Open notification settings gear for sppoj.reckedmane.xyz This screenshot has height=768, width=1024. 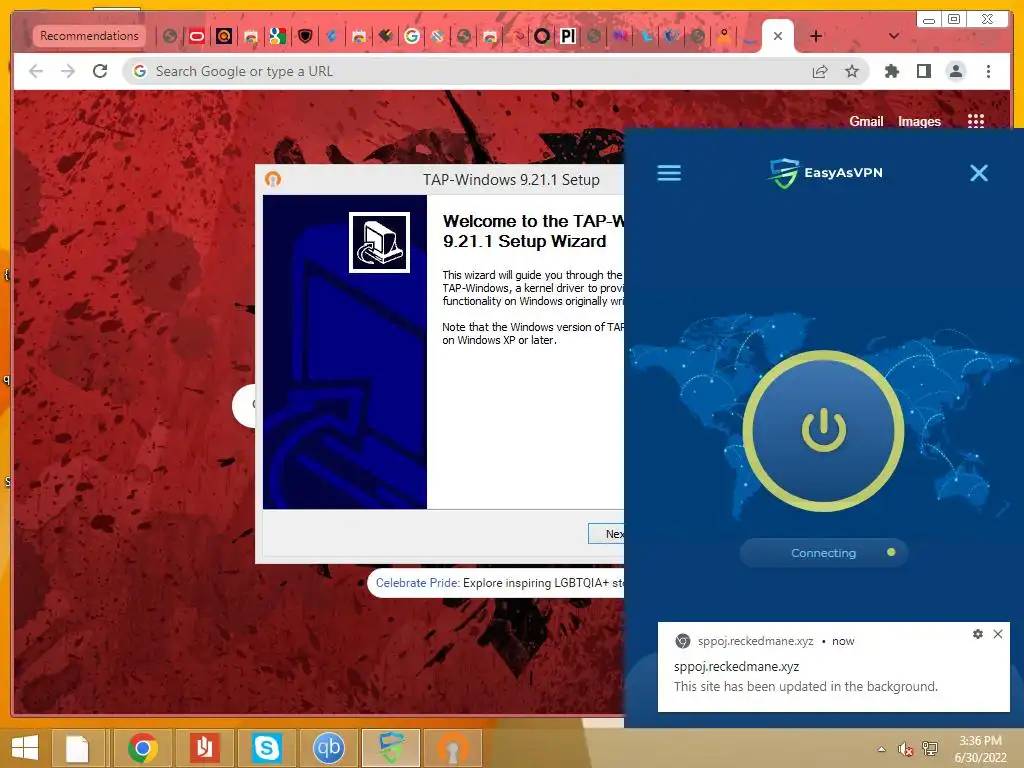point(978,634)
